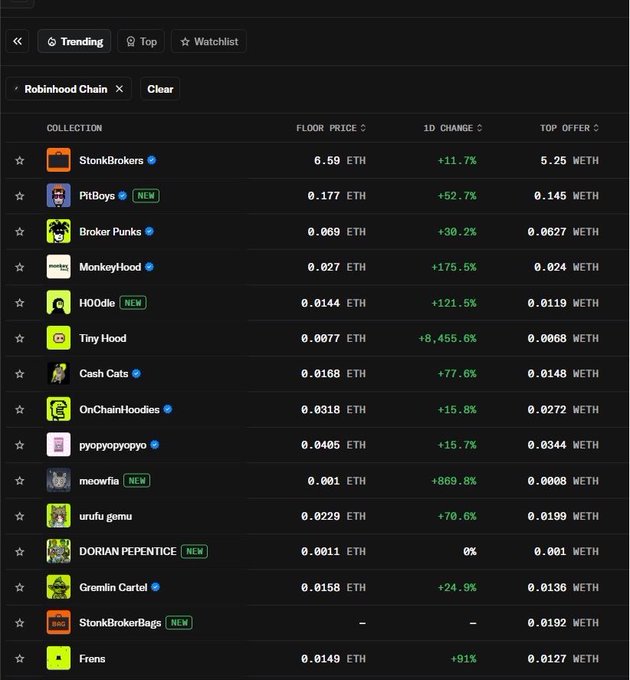Screen dimensions: 630x680
Task: Open the Watchlist tab
Action: (209, 42)
